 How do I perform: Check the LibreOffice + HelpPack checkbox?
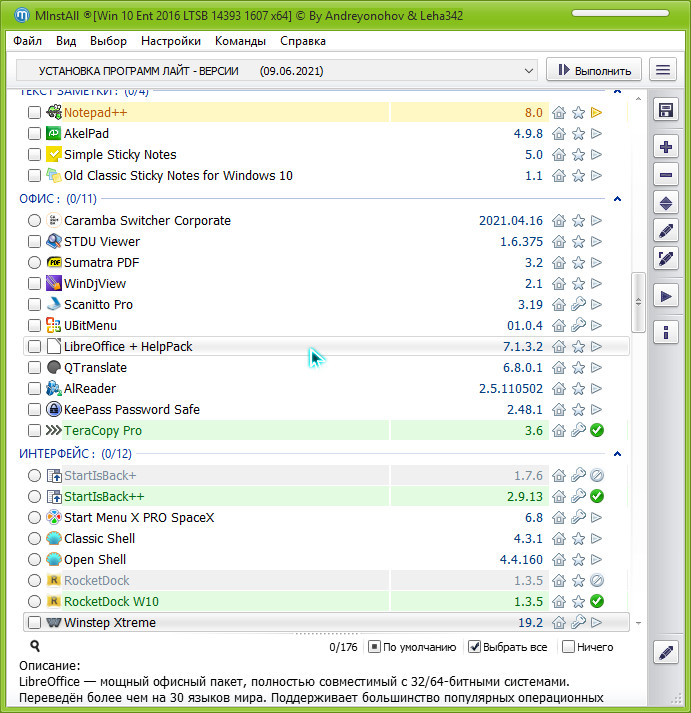[35, 347]
